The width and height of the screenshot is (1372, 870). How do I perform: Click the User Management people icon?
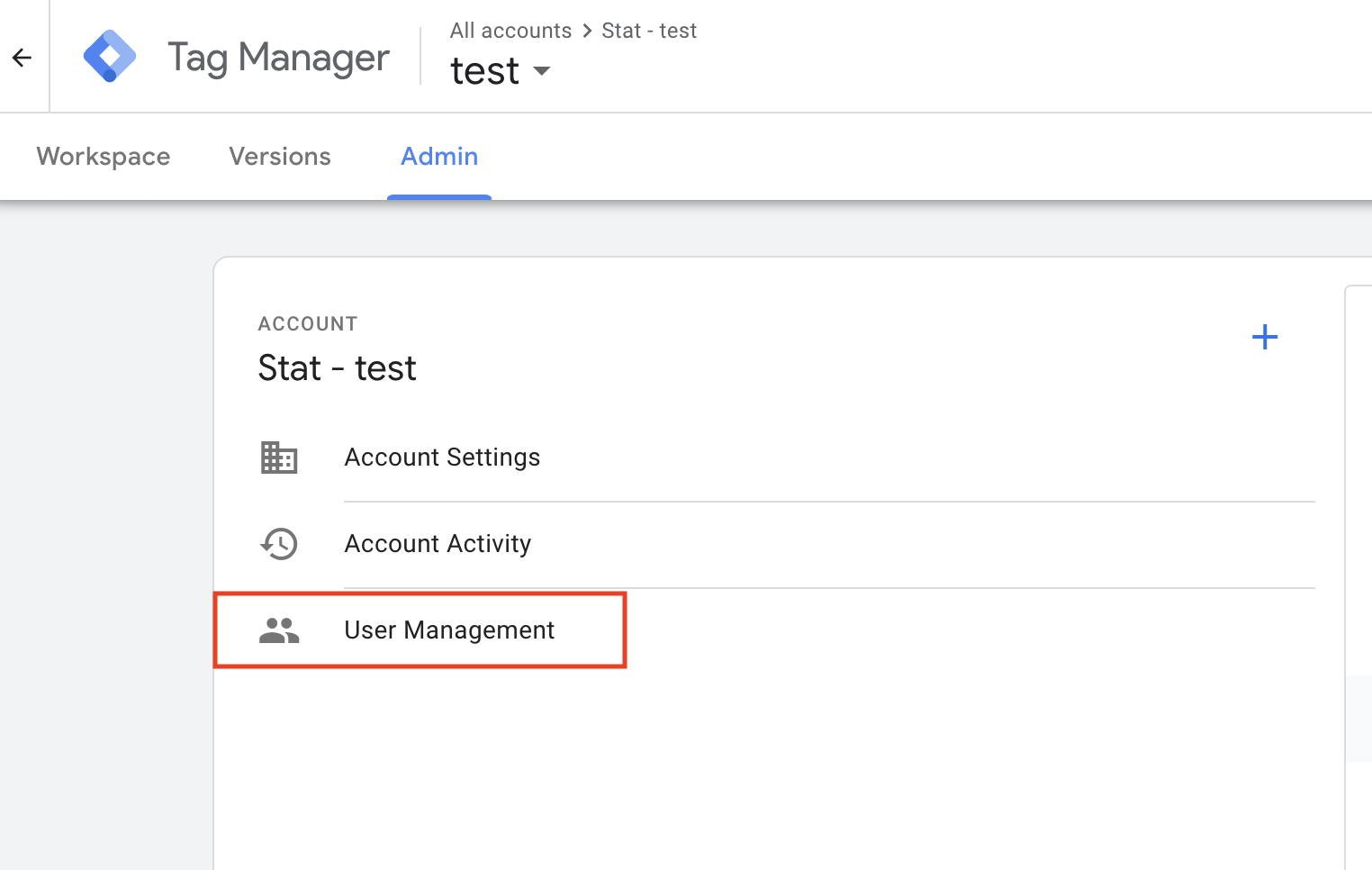(279, 630)
